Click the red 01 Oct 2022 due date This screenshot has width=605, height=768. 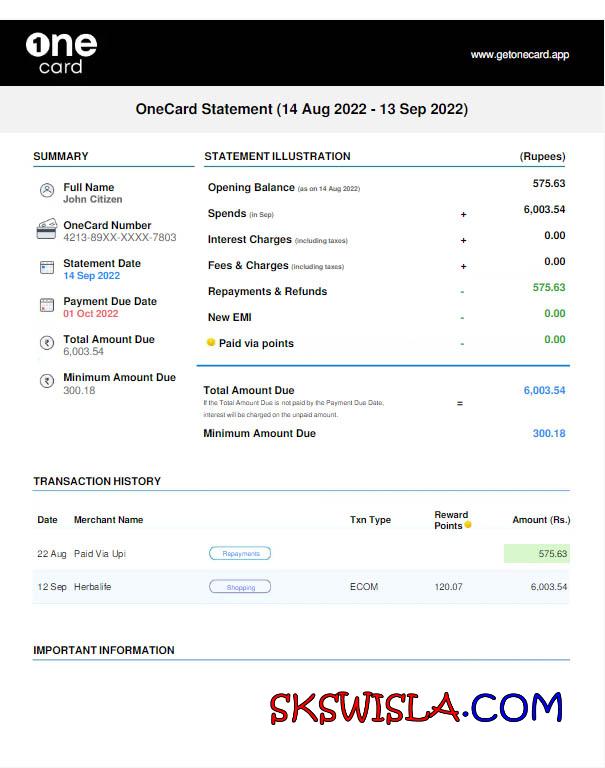click(x=91, y=314)
